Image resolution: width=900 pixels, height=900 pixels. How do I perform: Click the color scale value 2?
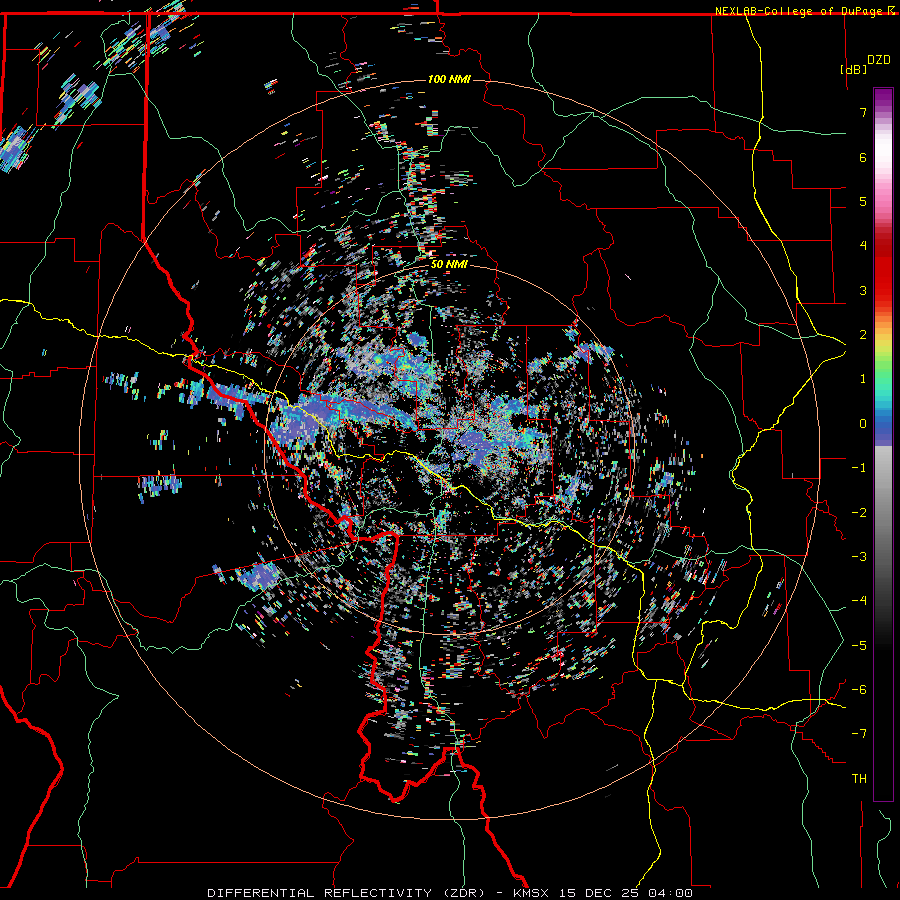(x=863, y=335)
